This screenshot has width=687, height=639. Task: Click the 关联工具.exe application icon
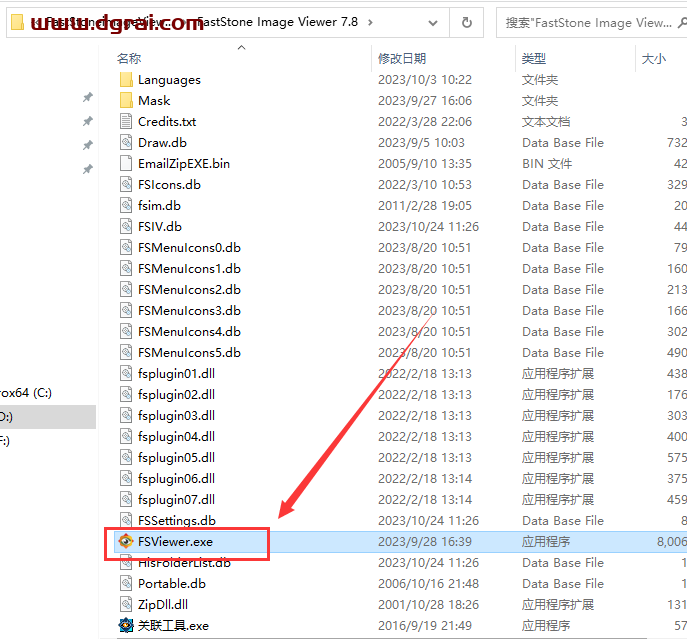point(126,625)
